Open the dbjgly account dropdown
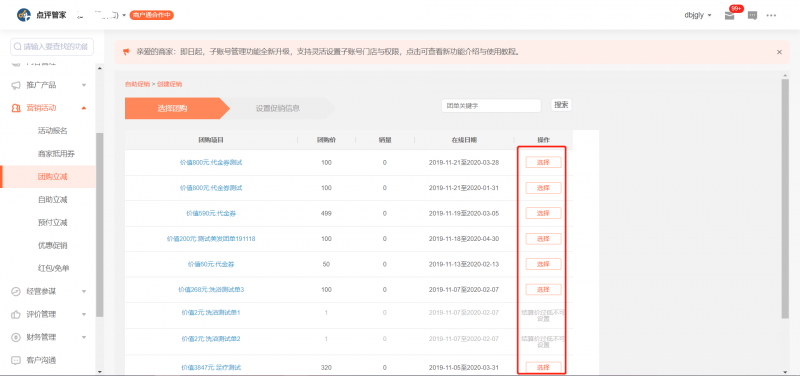 click(x=697, y=15)
